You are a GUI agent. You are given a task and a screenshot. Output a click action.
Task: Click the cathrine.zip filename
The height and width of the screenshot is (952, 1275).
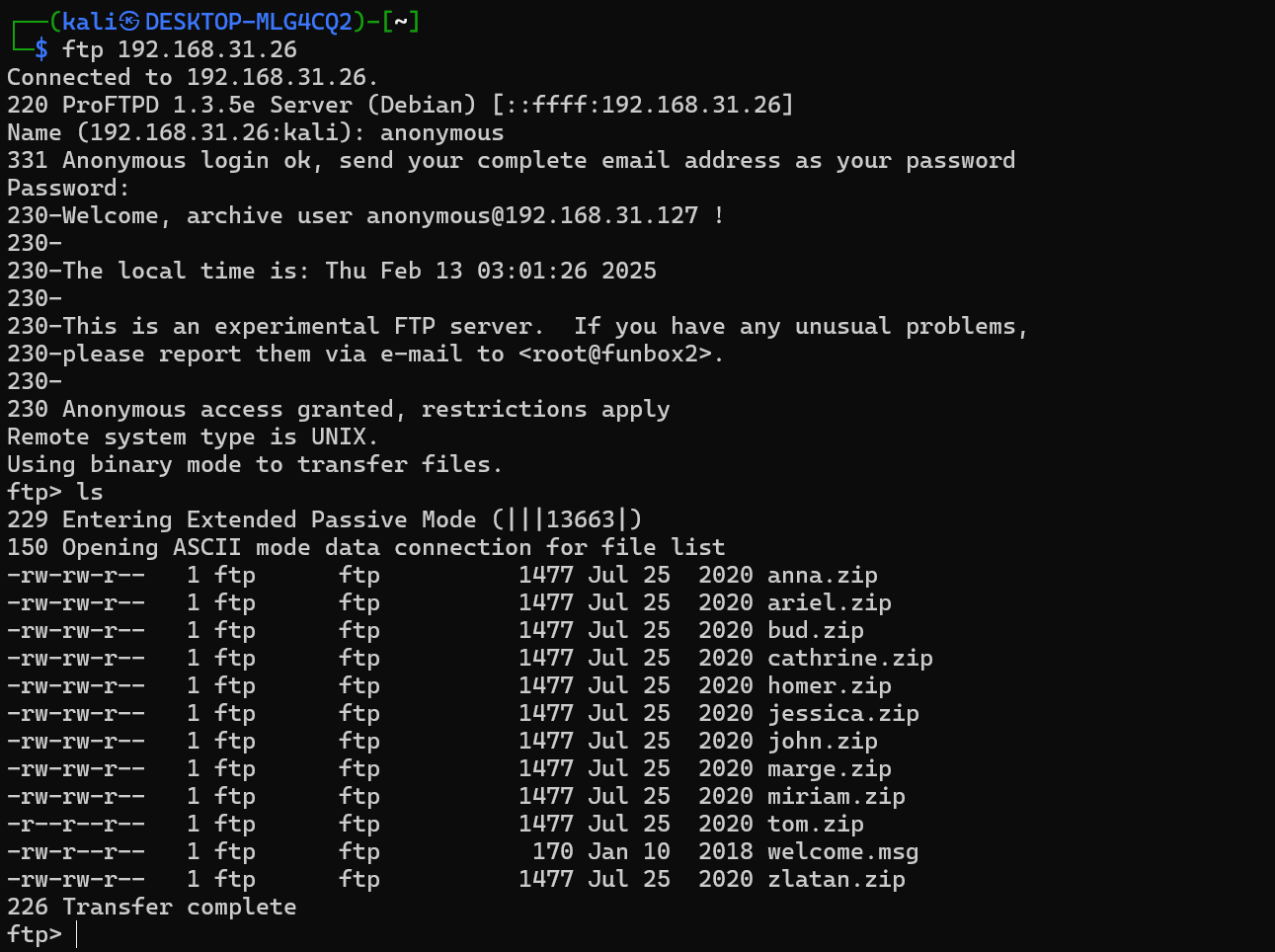click(849, 658)
